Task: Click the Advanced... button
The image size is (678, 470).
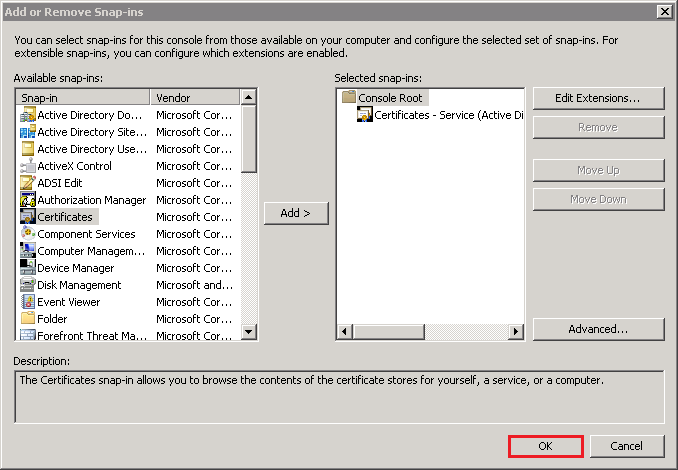Action: [x=598, y=329]
